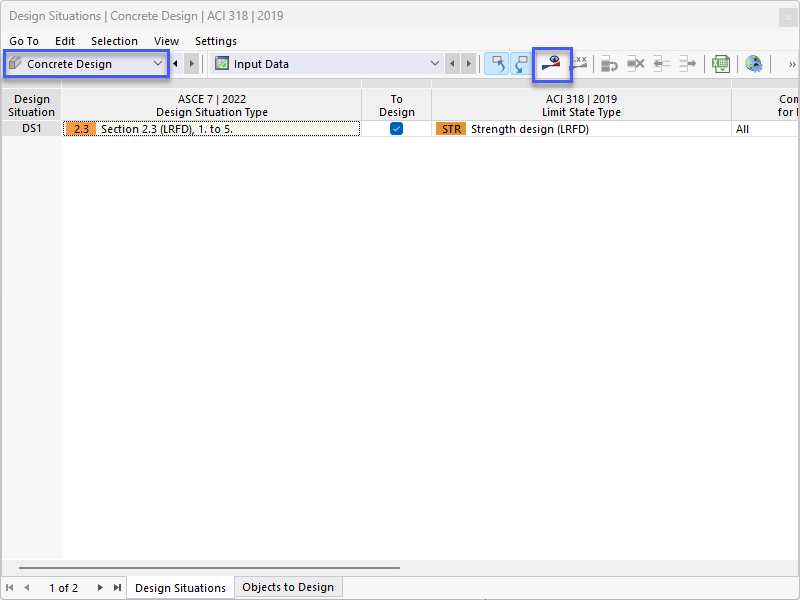Click the Design Situation Type column header
Image resolution: width=800 pixels, height=600 pixels.
click(x=212, y=105)
